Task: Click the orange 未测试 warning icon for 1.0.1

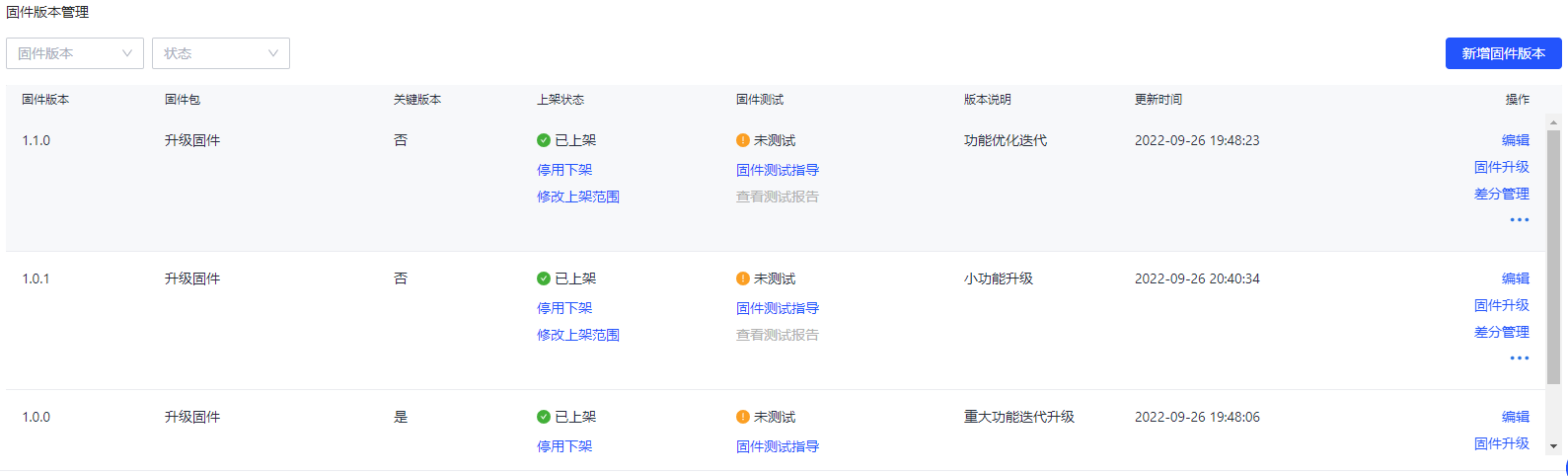Action: coord(743,278)
